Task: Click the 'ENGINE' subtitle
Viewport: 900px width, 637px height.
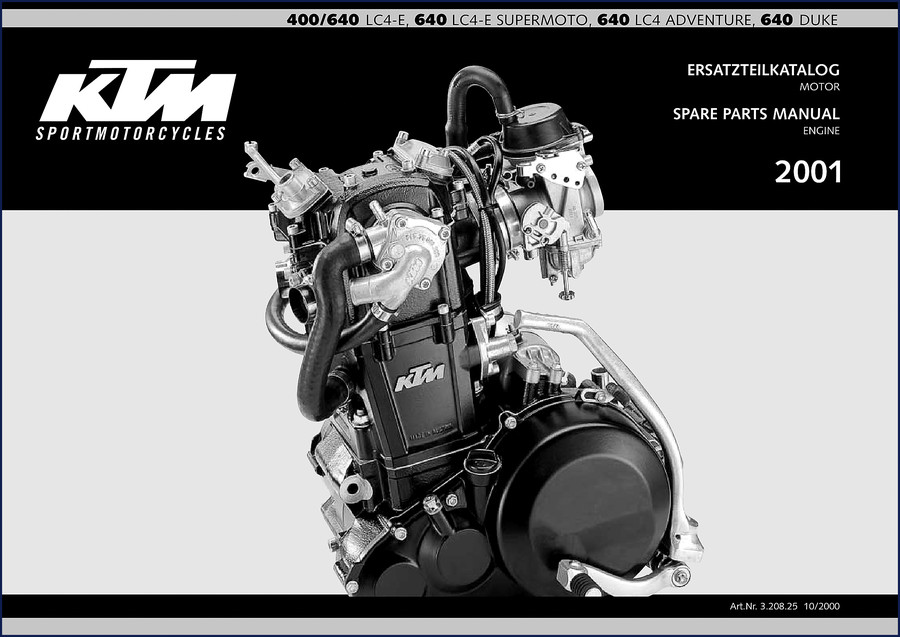Action: tap(821, 131)
